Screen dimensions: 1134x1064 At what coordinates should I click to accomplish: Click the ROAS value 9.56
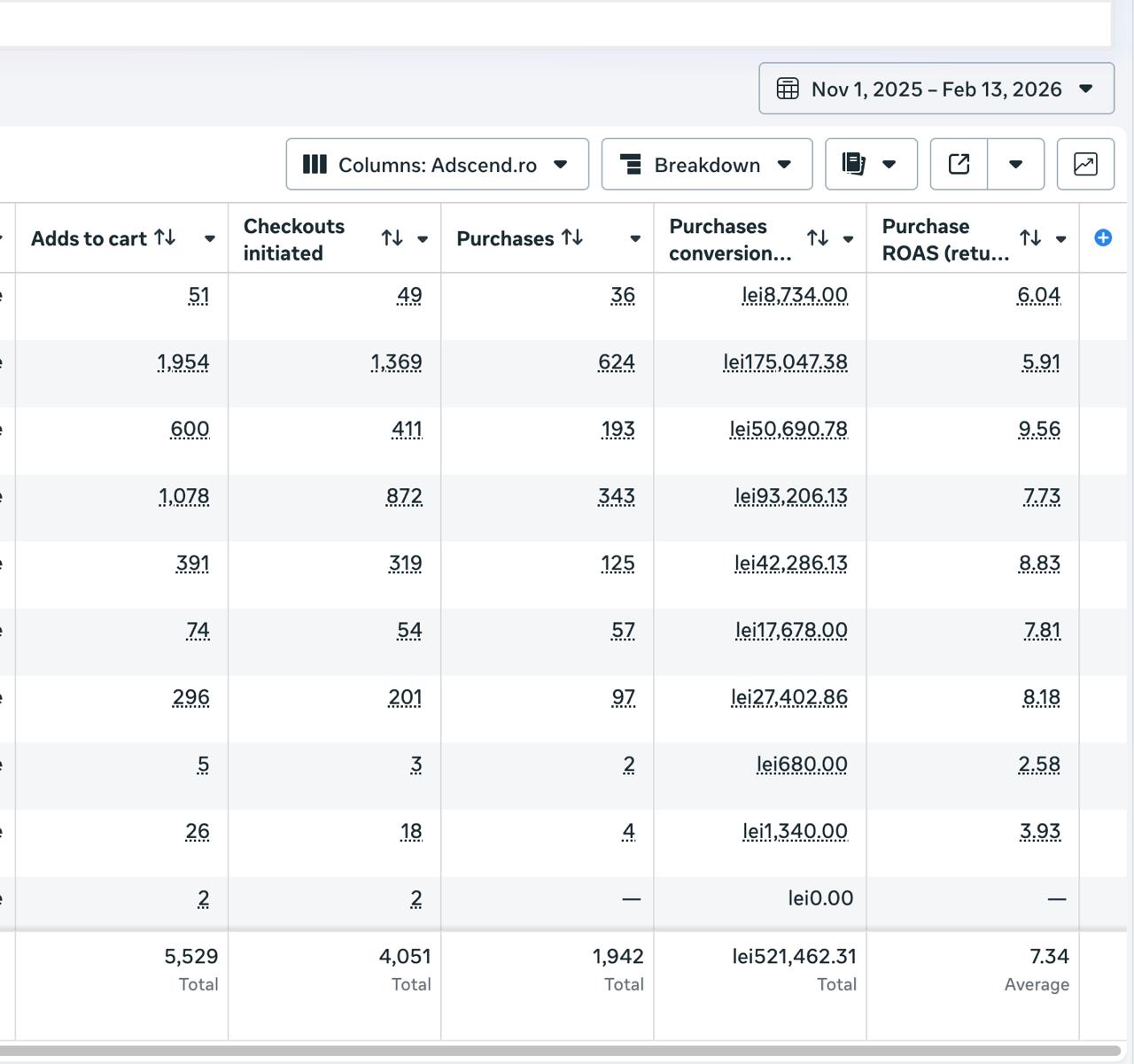pyautogui.click(x=1039, y=430)
